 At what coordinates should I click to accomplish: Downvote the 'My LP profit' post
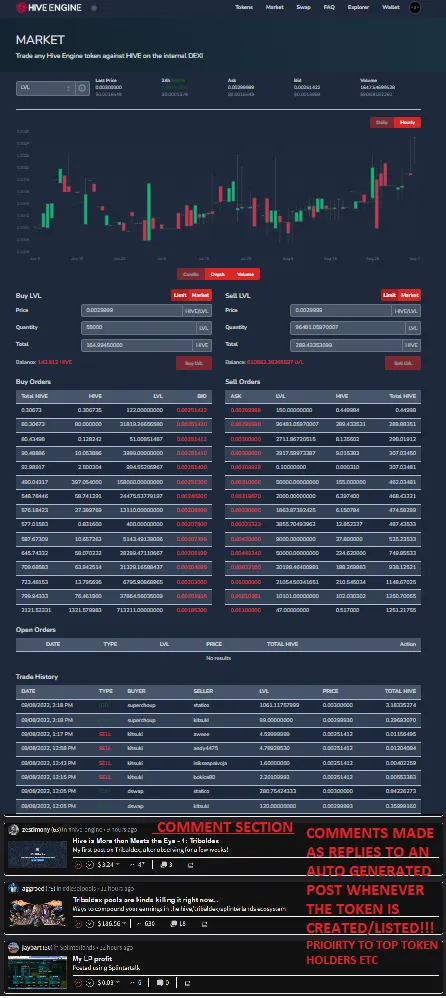pyautogui.click(x=90, y=983)
